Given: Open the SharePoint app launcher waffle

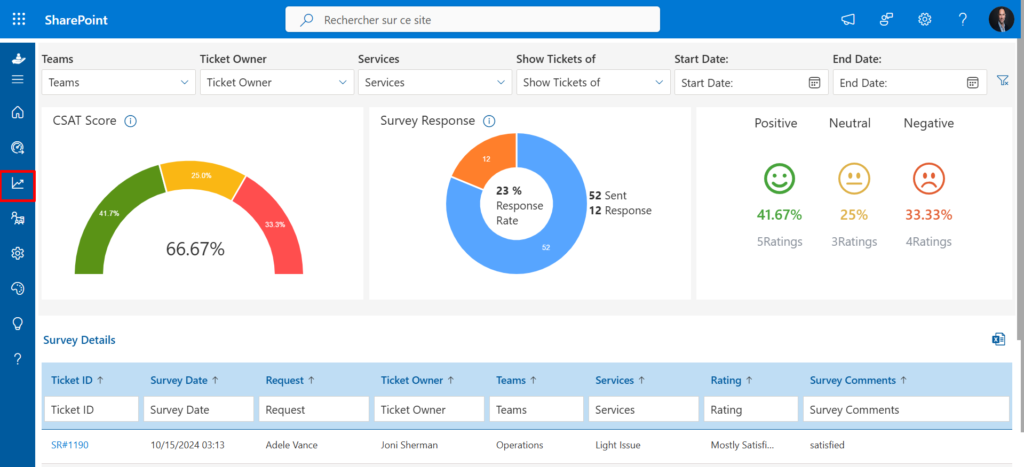Looking at the screenshot, I should pyautogui.click(x=19, y=20).
